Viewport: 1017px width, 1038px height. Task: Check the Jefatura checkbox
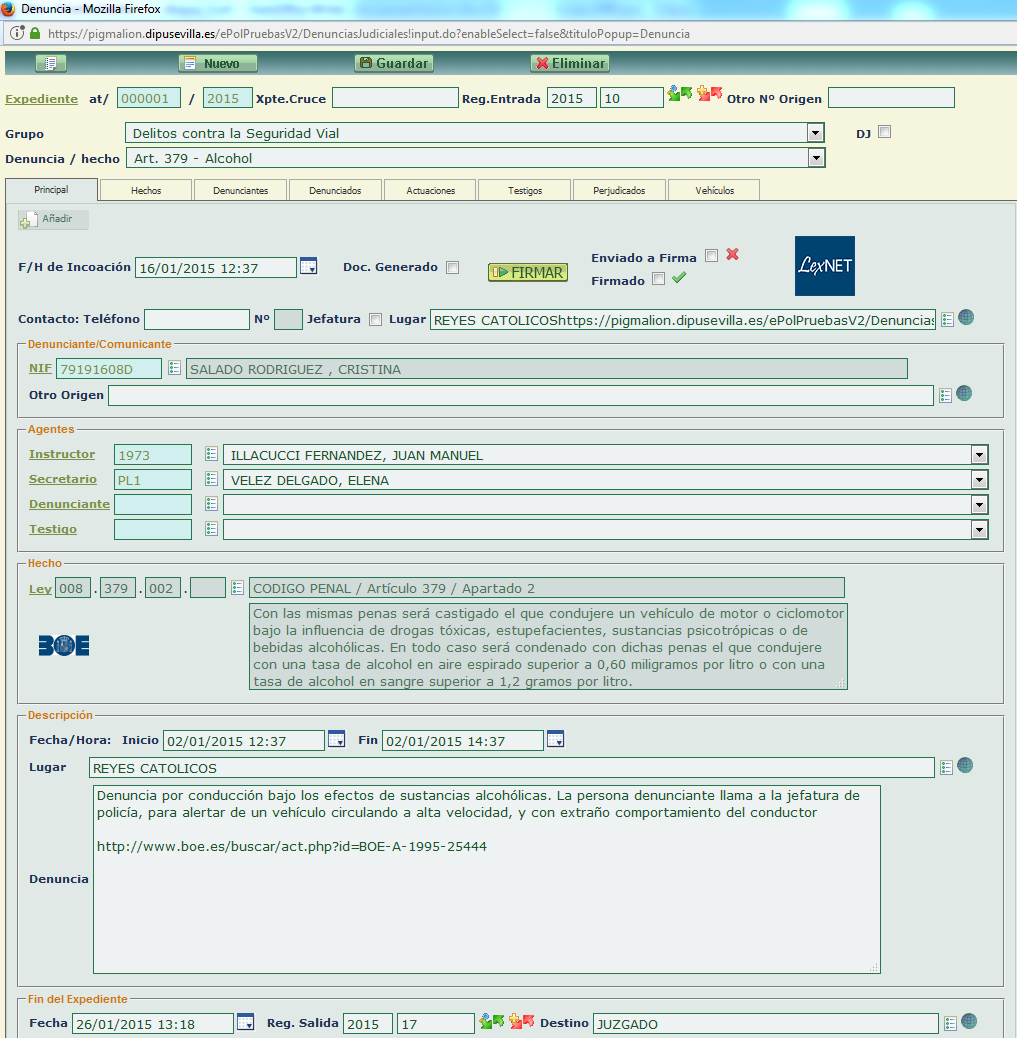tap(375, 319)
